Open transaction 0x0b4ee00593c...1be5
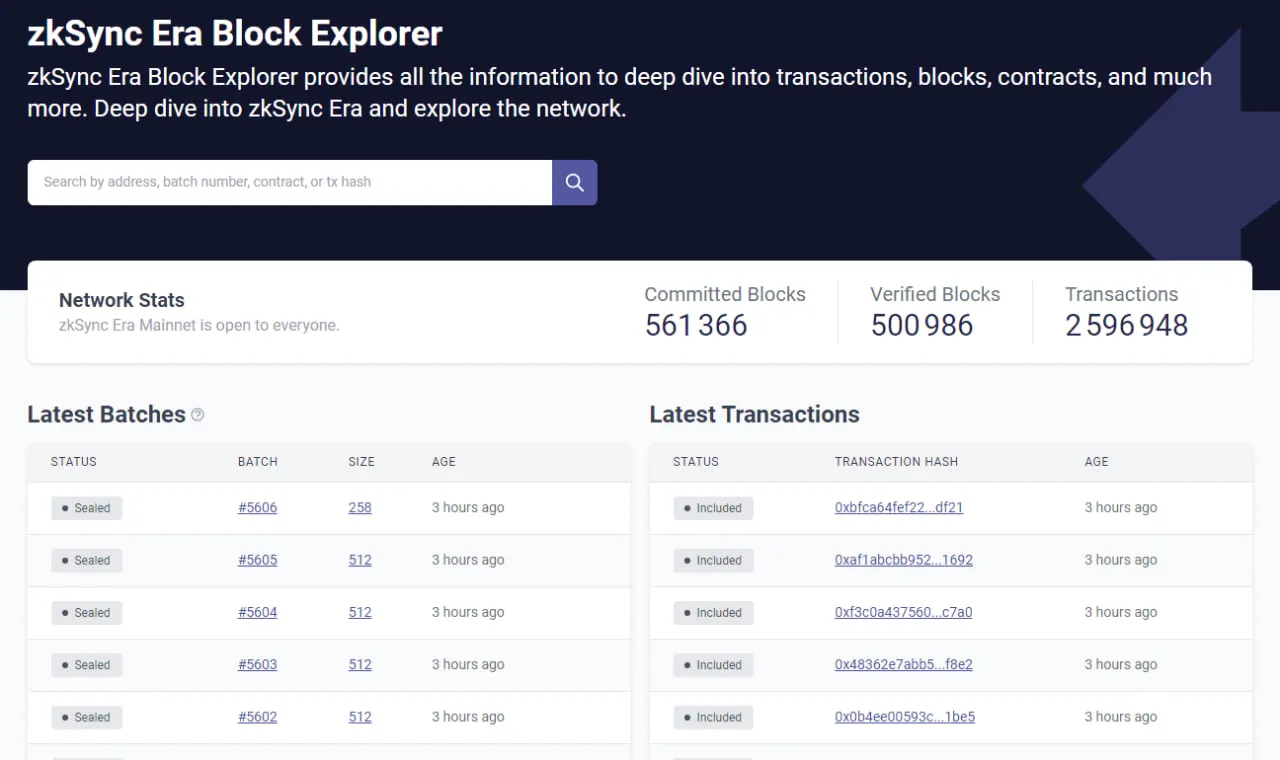1280x760 pixels. point(904,717)
